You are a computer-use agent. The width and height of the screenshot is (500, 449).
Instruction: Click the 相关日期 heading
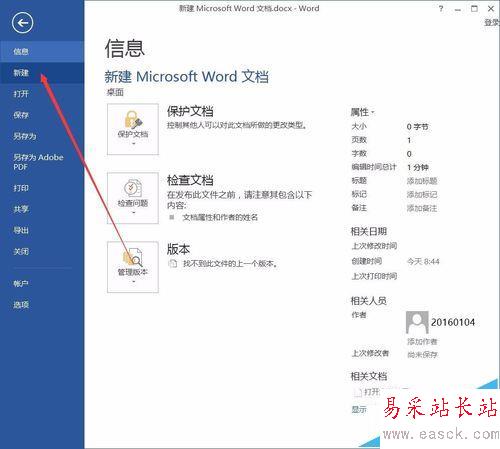pyautogui.click(x=369, y=231)
